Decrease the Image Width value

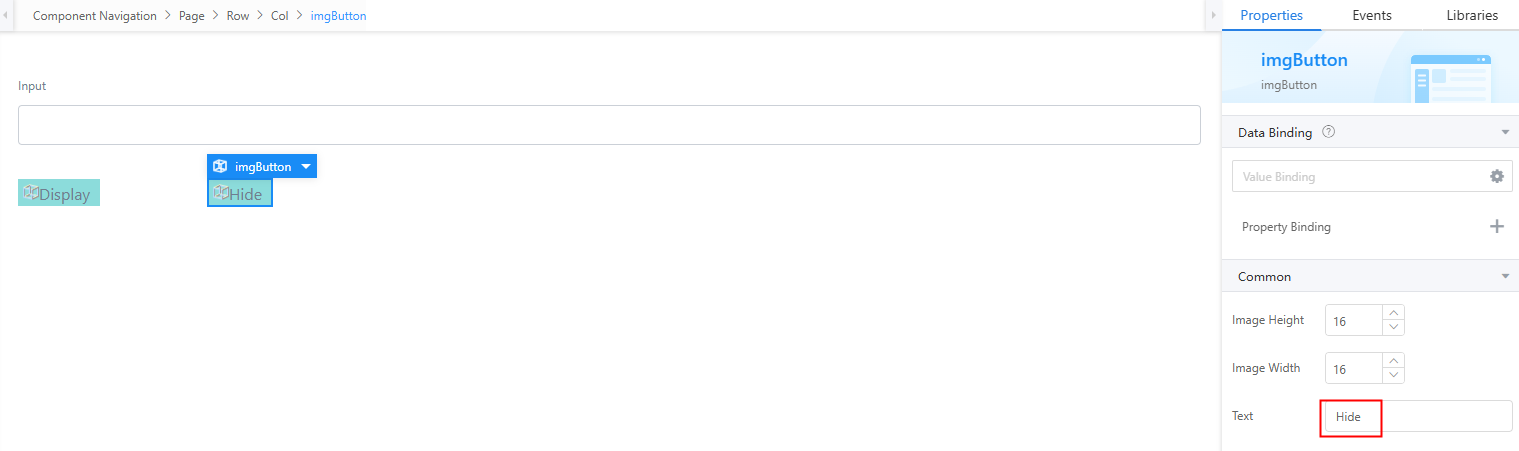(1394, 375)
